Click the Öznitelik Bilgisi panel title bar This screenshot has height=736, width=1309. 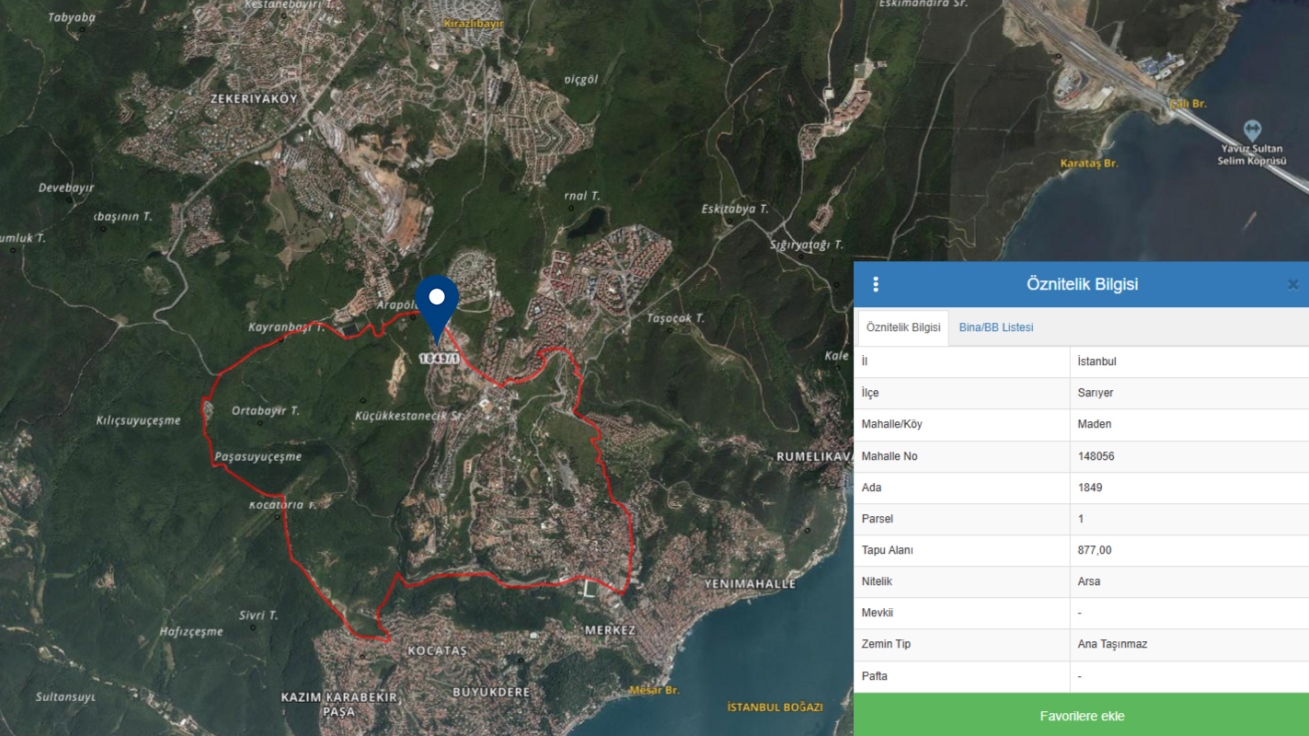coord(1081,285)
